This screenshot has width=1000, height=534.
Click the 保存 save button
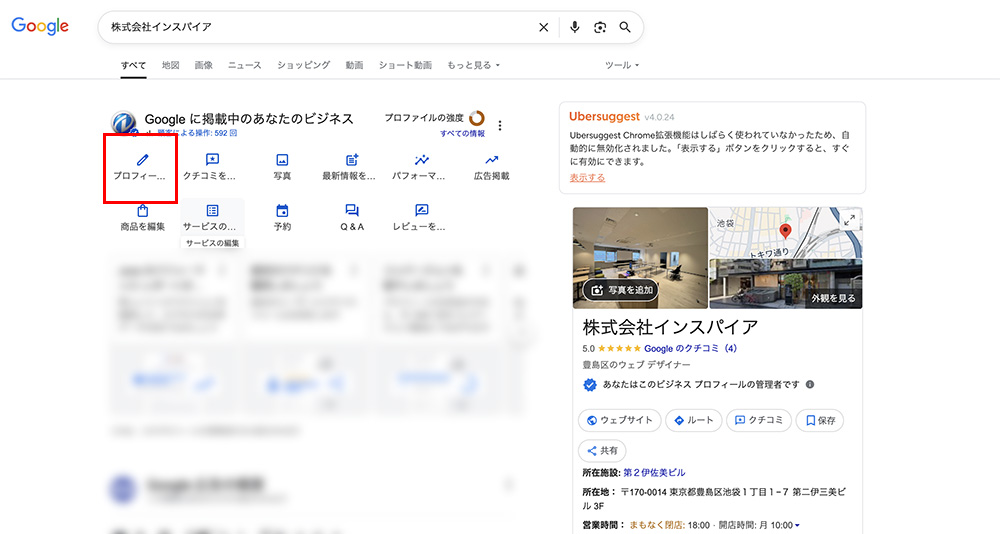pyautogui.click(x=820, y=420)
